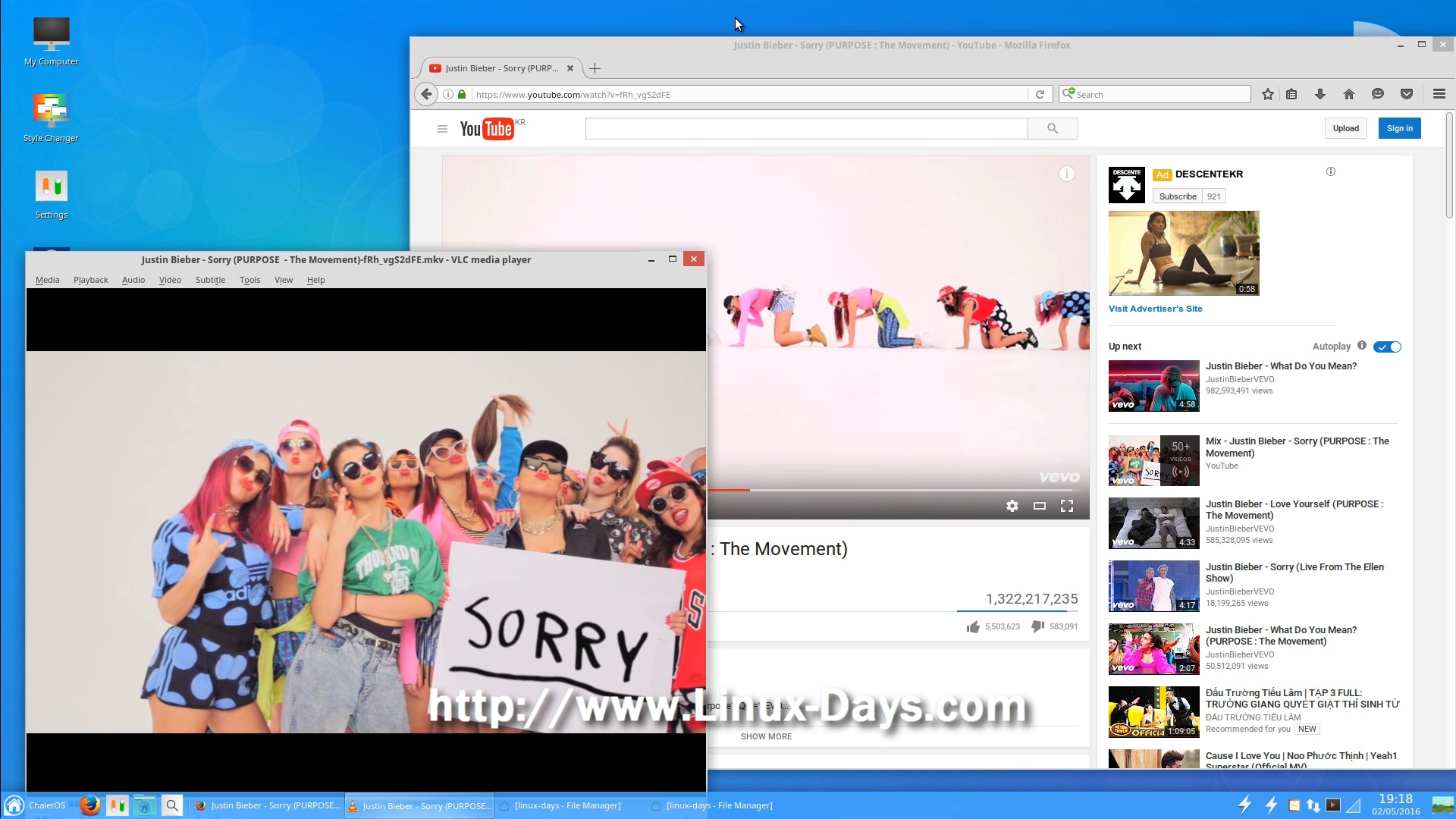Image resolution: width=1456 pixels, height=819 pixels.
Task: Open the new tab plus button
Action: [595, 68]
